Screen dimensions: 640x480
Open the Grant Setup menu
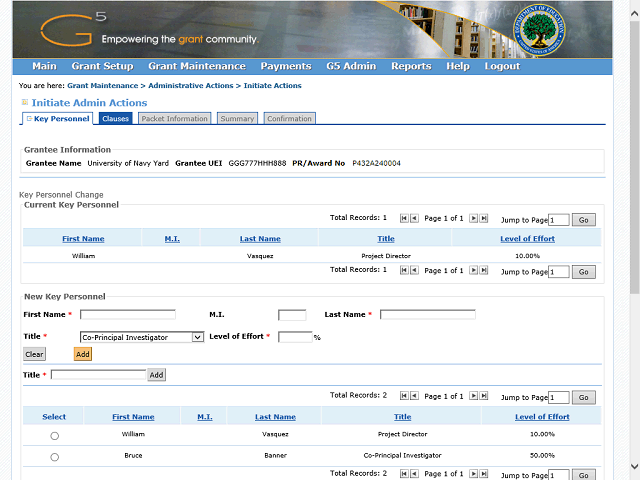(x=102, y=66)
